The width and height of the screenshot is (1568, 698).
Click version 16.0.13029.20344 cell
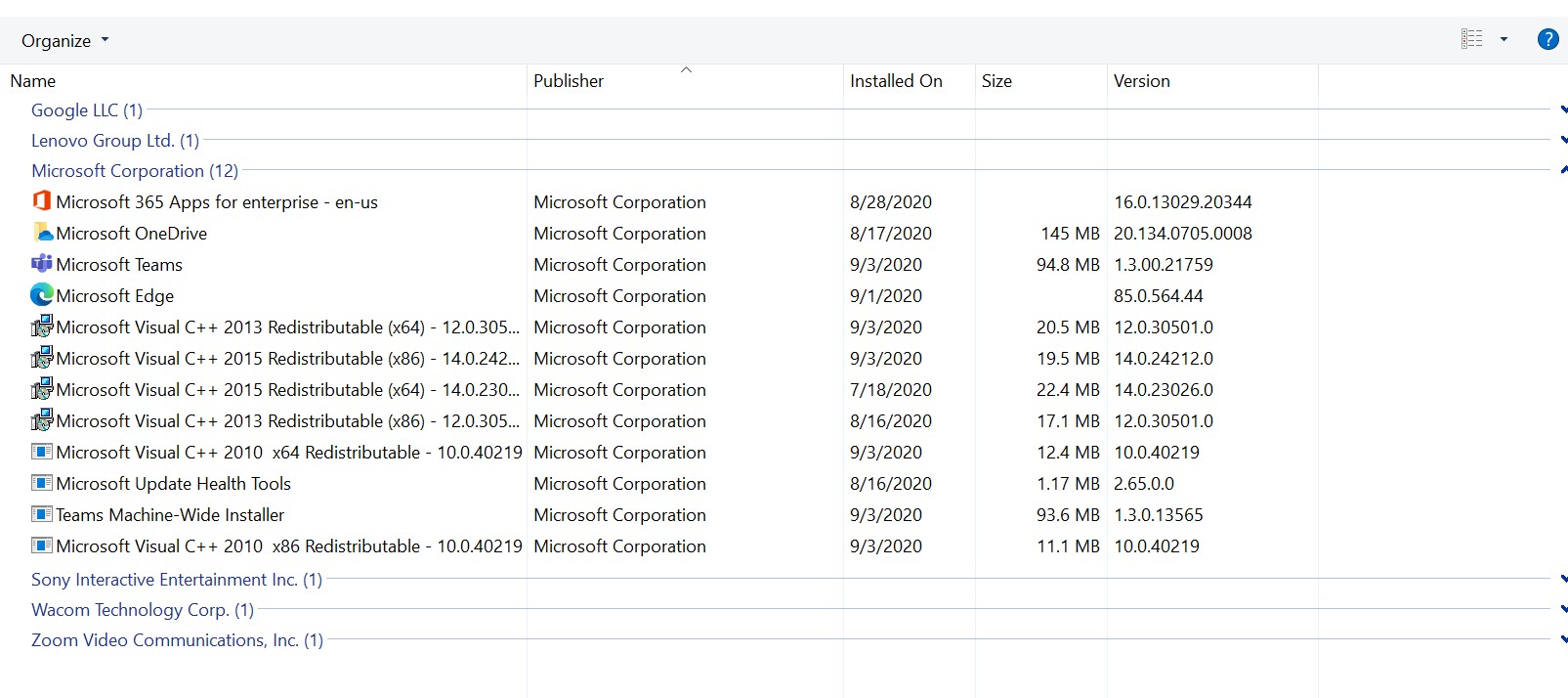coord(1183,202)
